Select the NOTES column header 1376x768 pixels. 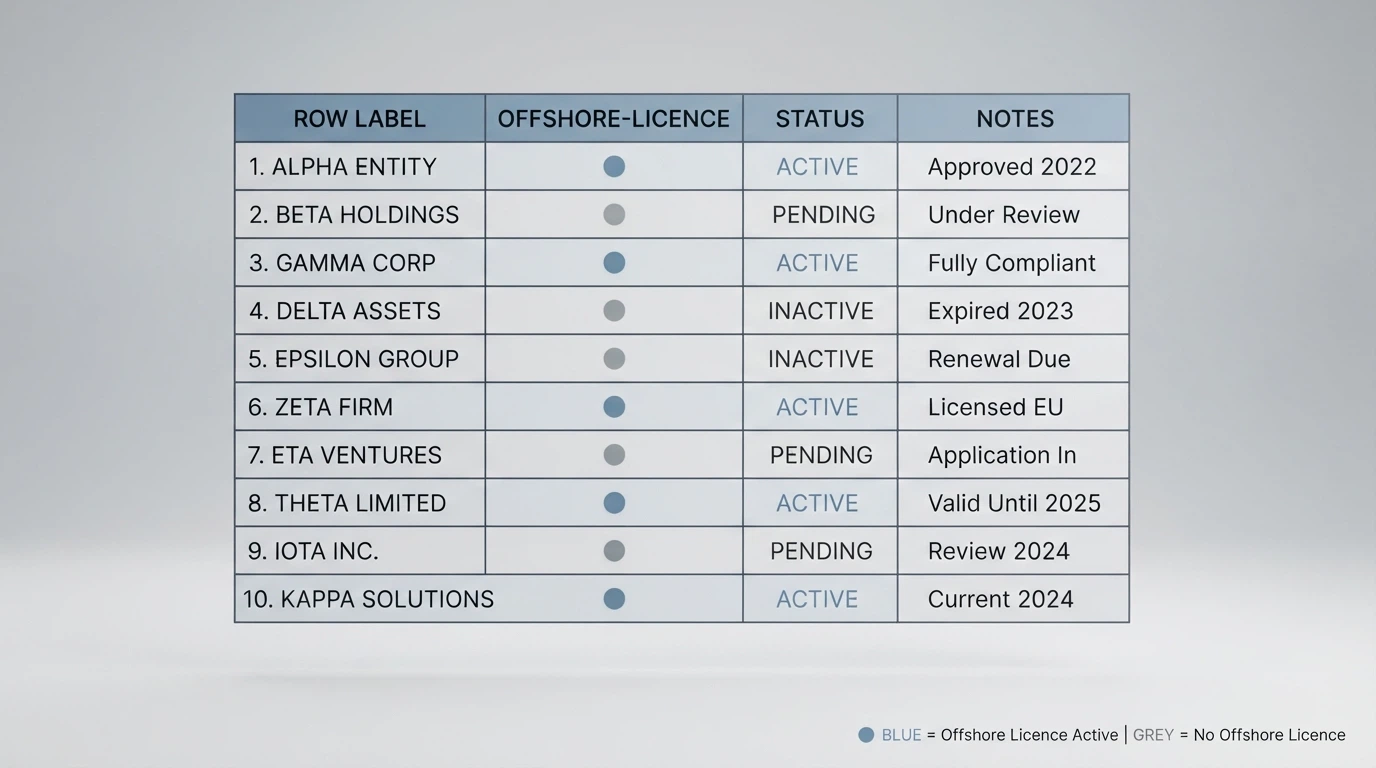point(1014,118)
